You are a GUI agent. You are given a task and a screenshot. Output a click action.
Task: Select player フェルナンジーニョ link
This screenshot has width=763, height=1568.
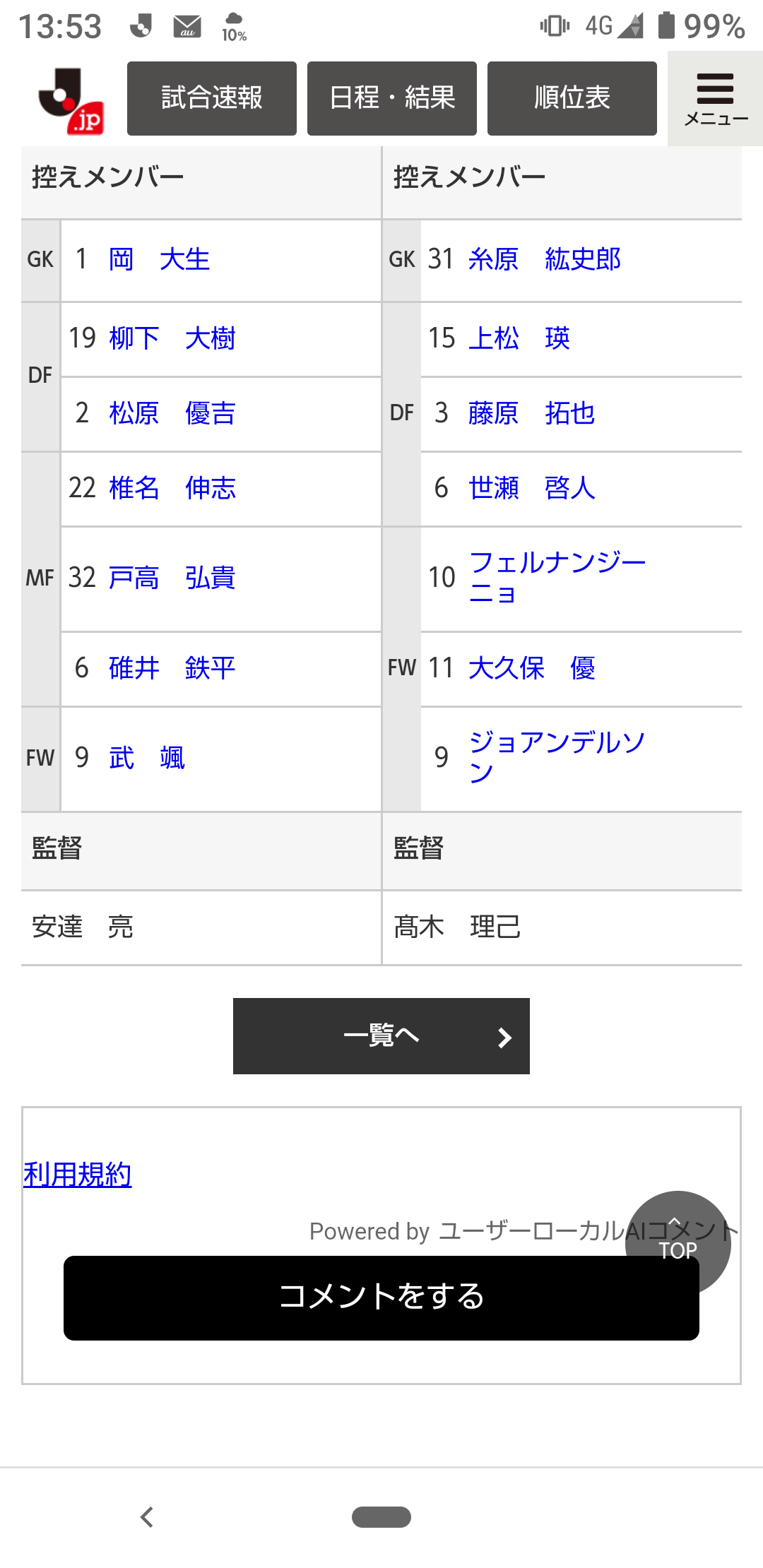click(x=557, y=577)
